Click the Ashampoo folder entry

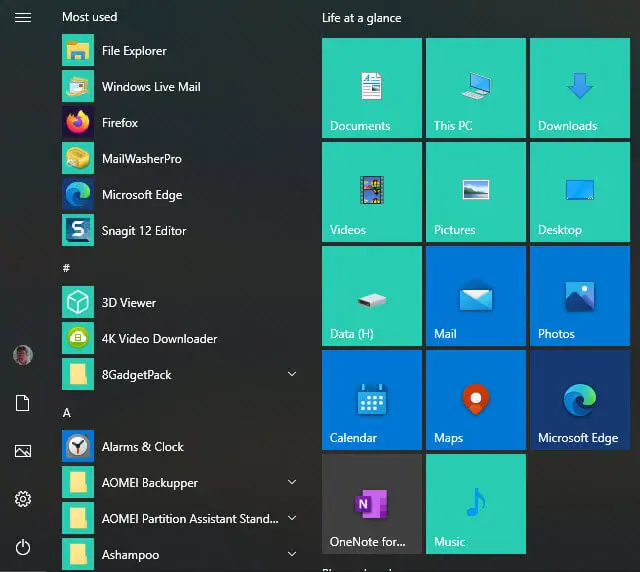(x=181, y=554)
